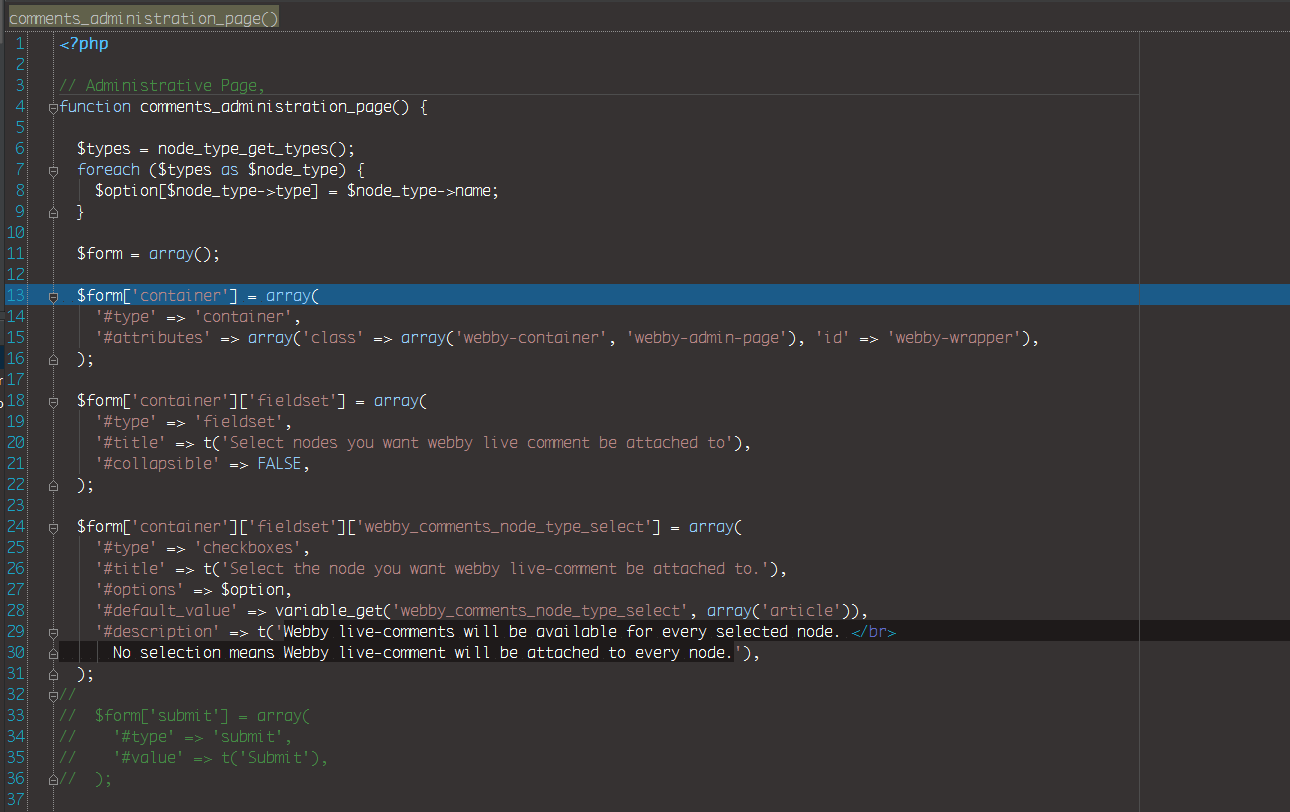Collapse the #description wrapped-line fold

click(x=52, y=631)
